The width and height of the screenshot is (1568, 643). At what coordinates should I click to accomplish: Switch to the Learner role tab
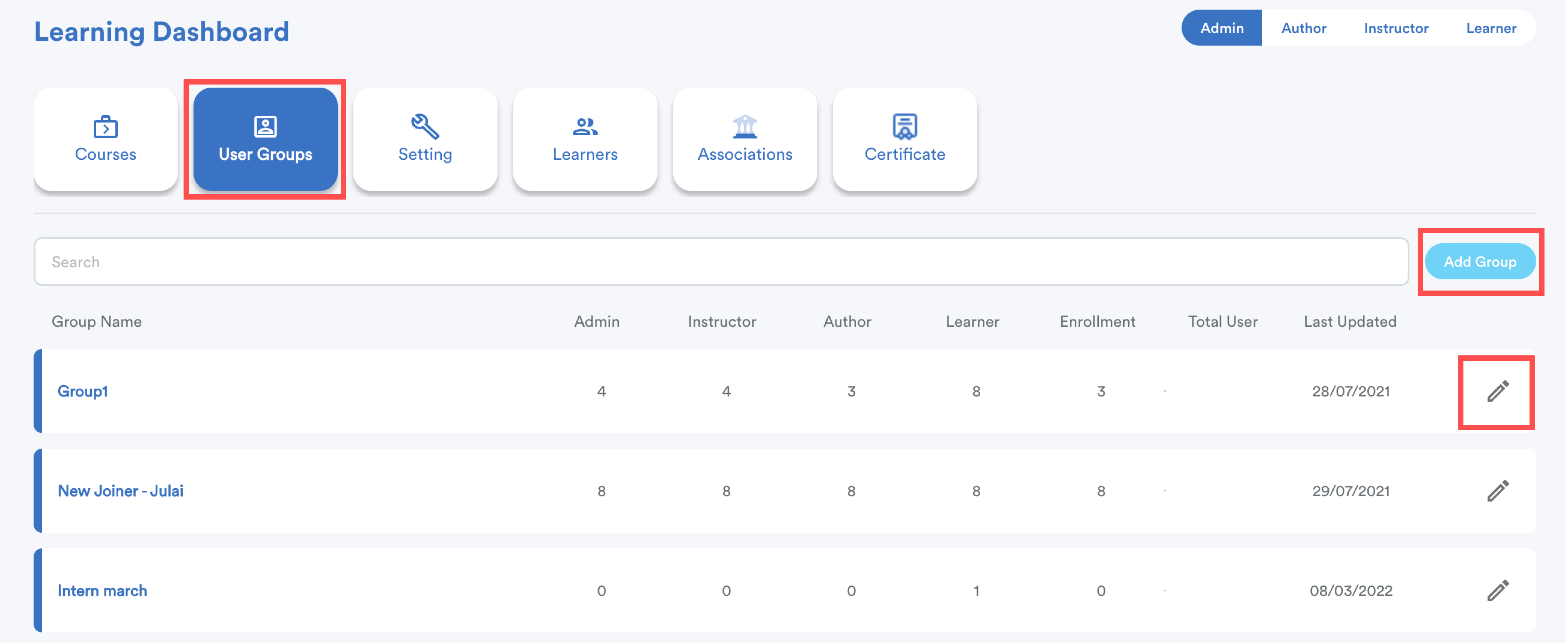pos(1491,28)
